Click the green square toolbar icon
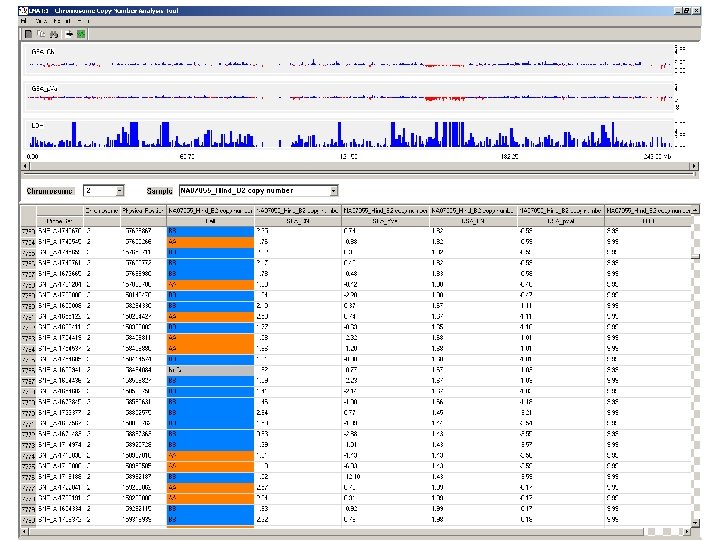This screenshot has height=540, width=720. [81, 34]
